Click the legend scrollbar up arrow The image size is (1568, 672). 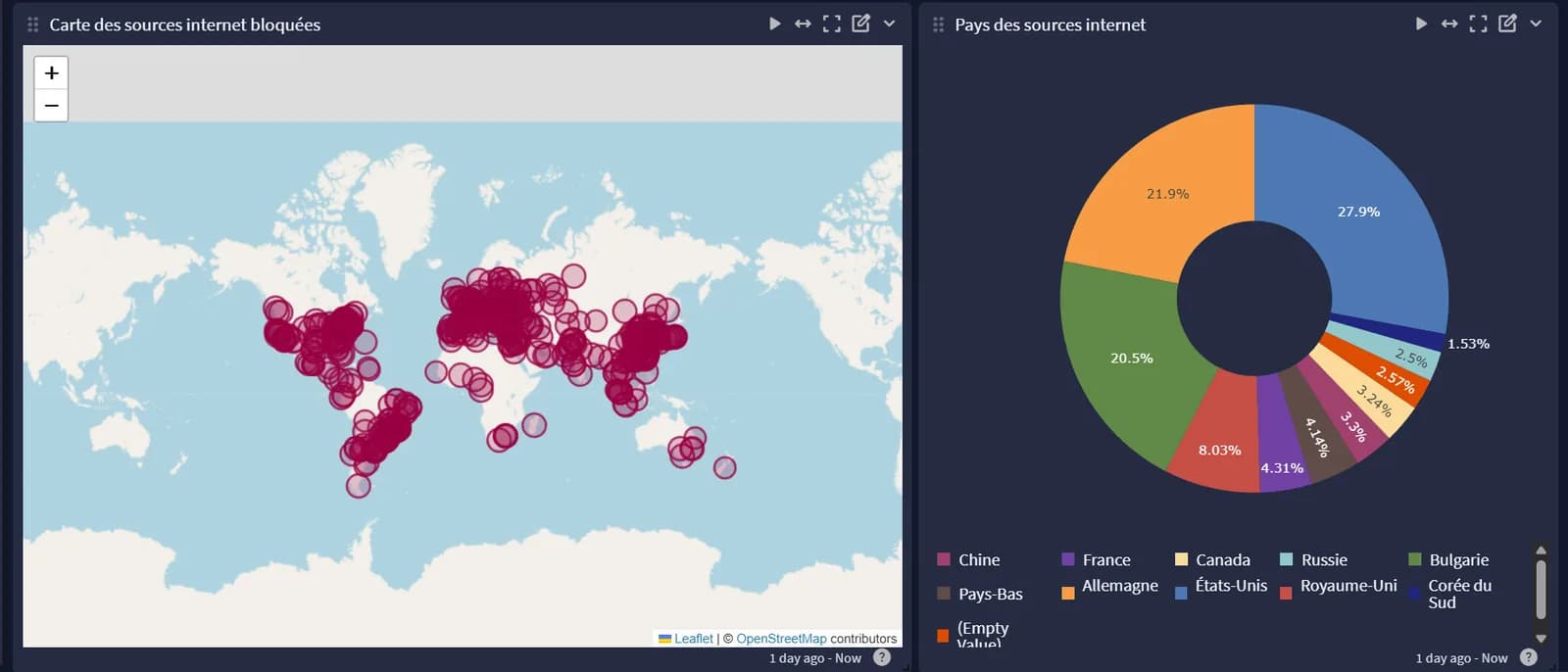tap(1541, 551)
